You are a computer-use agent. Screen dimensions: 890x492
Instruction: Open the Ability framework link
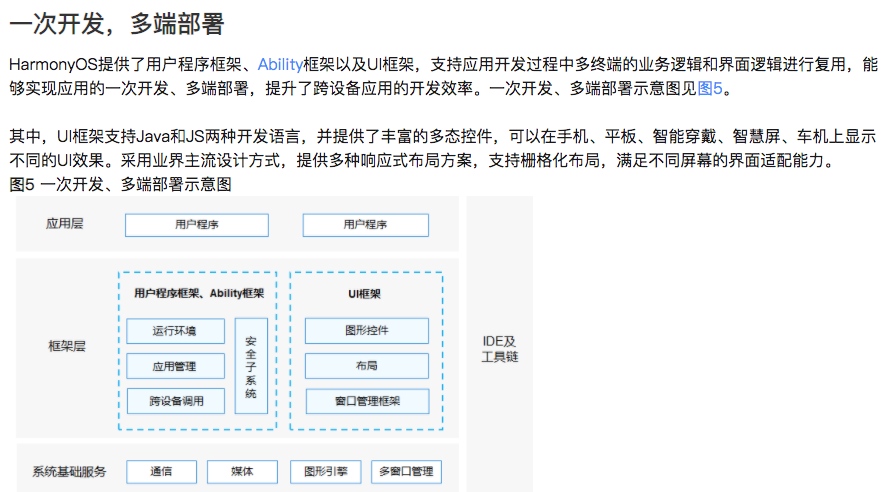(x=279, y=65)
